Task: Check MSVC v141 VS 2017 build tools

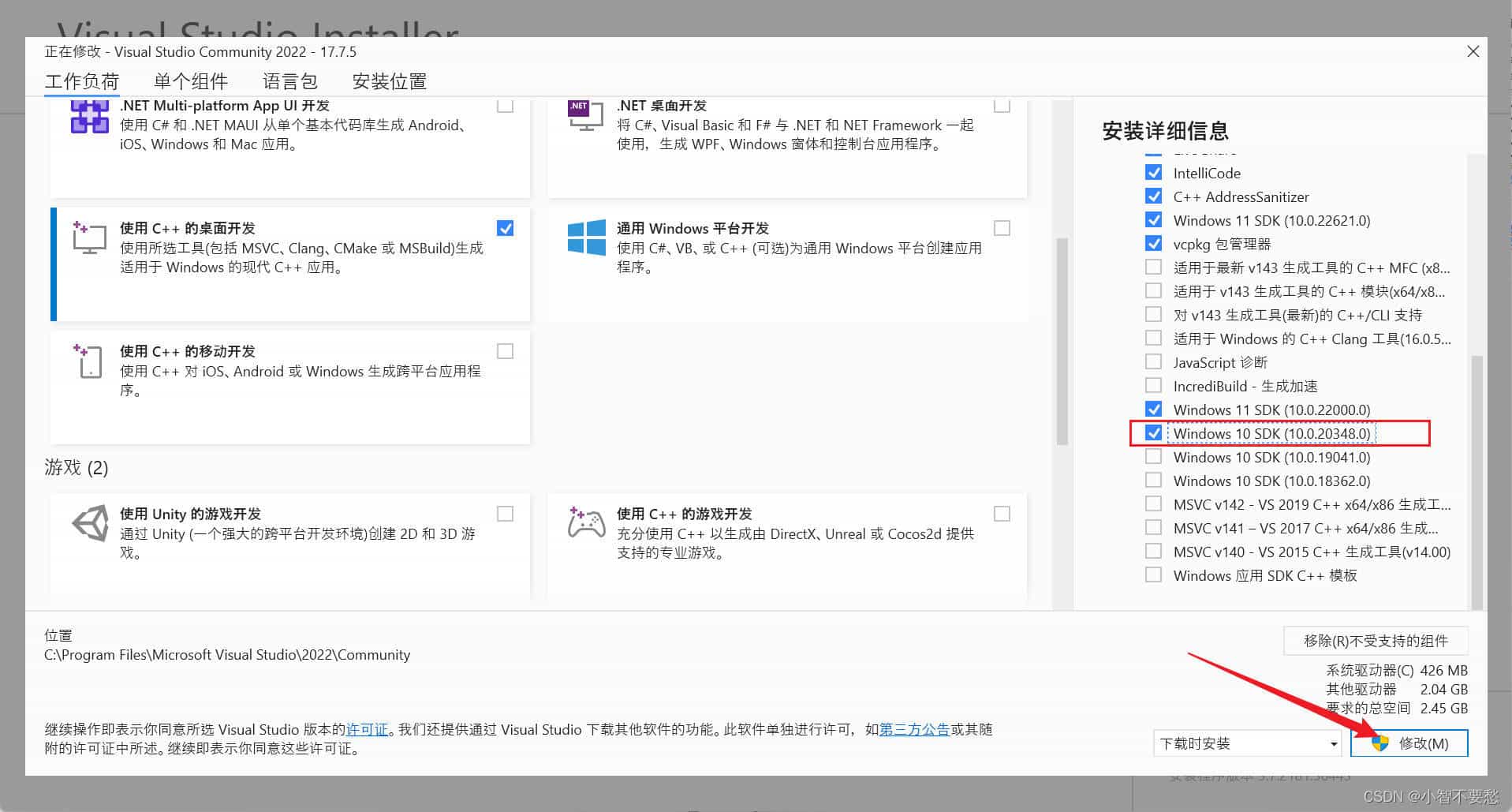Action: tap(1153, 527)
